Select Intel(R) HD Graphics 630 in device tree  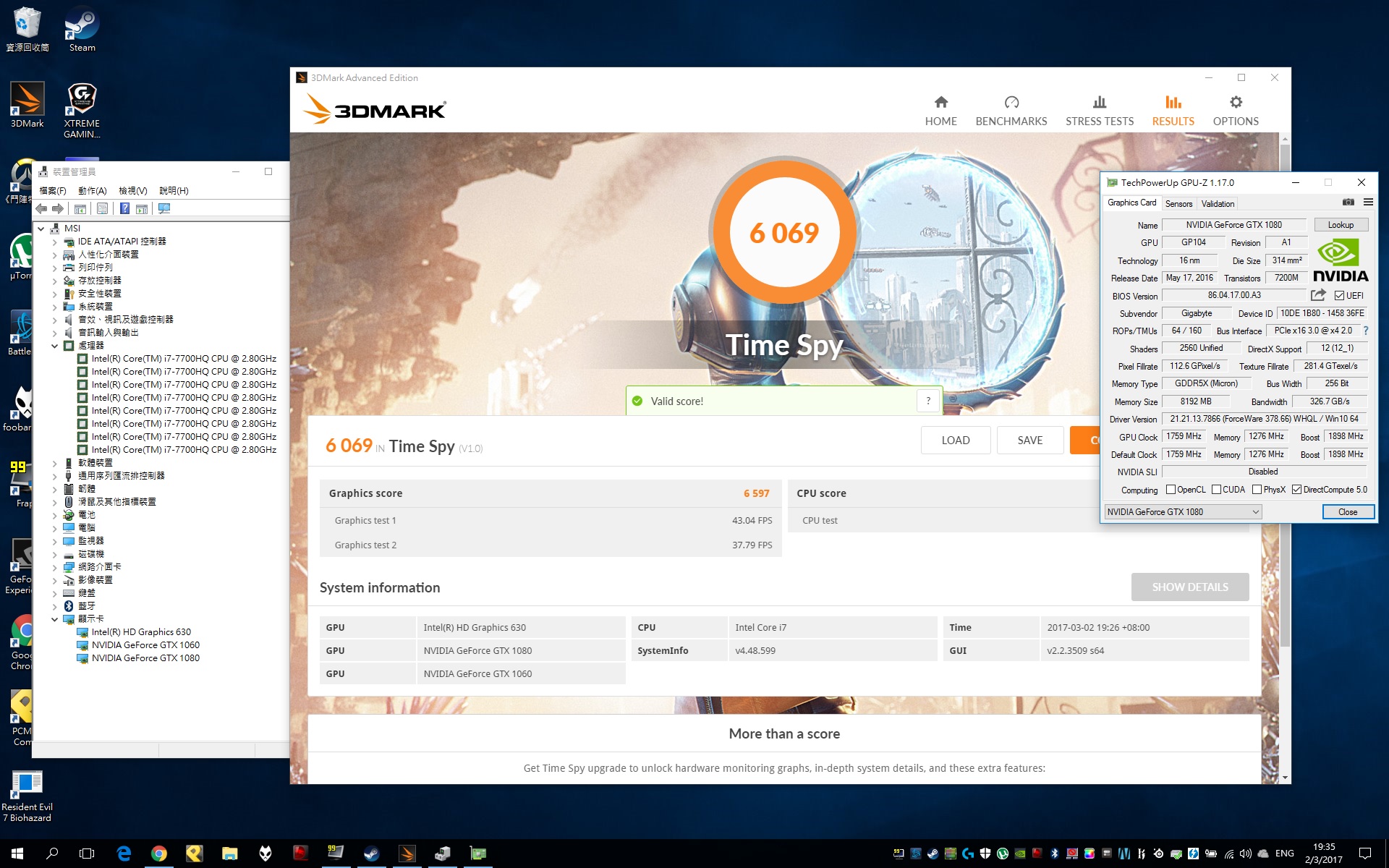pos(141,632)
